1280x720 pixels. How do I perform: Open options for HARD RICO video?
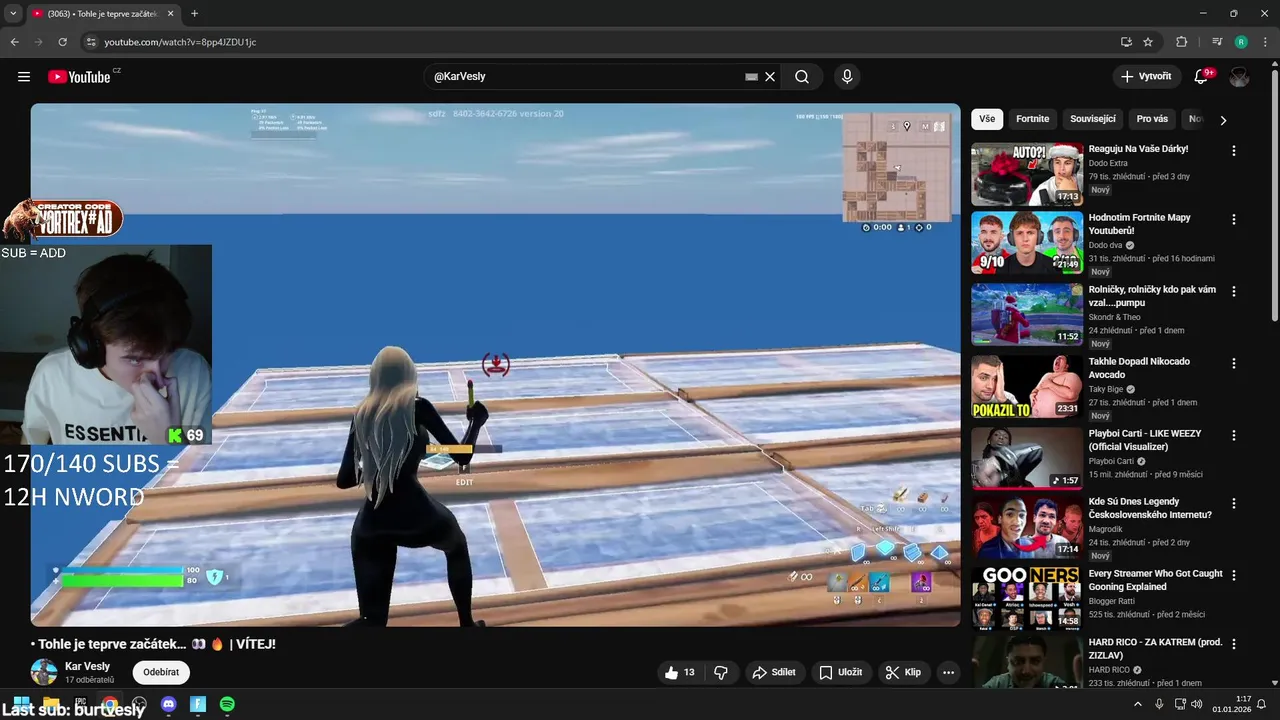pyautogui.click(x=1233, y=646)
